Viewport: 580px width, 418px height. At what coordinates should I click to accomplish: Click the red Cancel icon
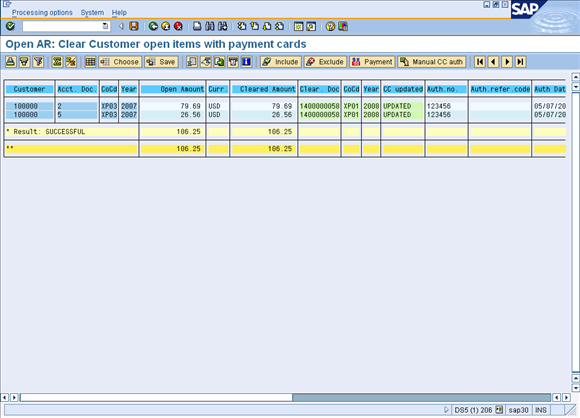(x=178, y=26)
